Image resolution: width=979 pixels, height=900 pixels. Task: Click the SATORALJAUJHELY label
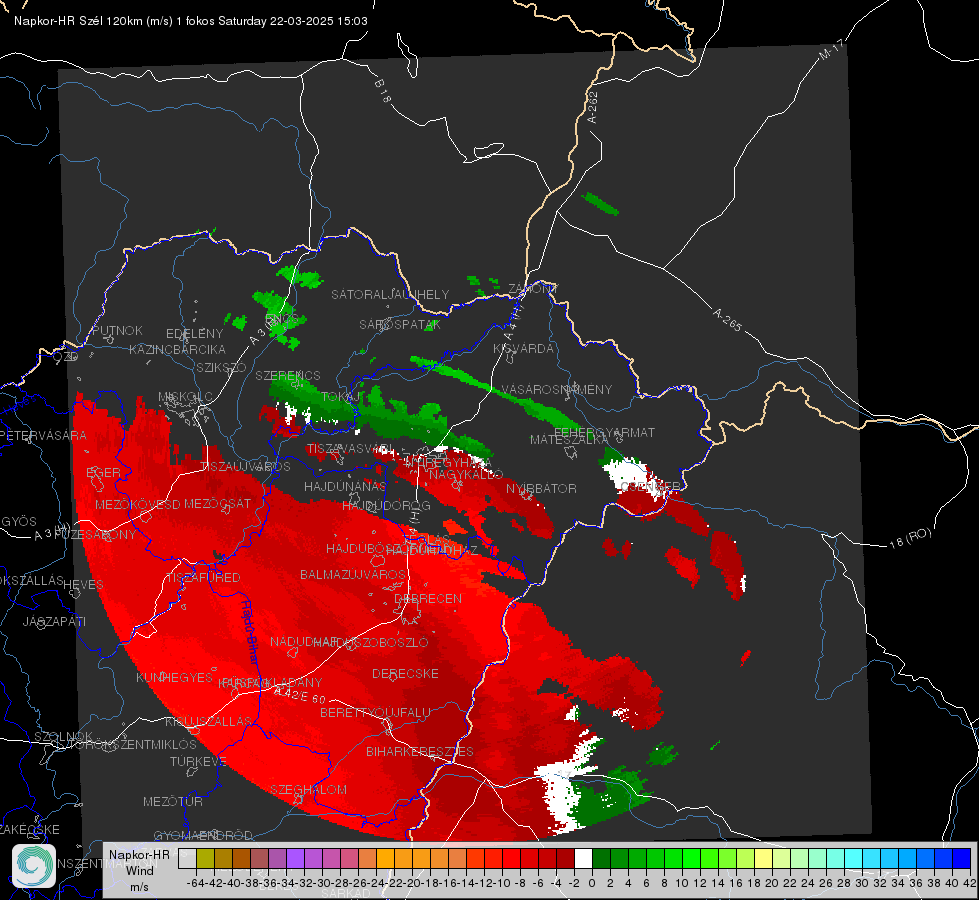pos(390,294)
